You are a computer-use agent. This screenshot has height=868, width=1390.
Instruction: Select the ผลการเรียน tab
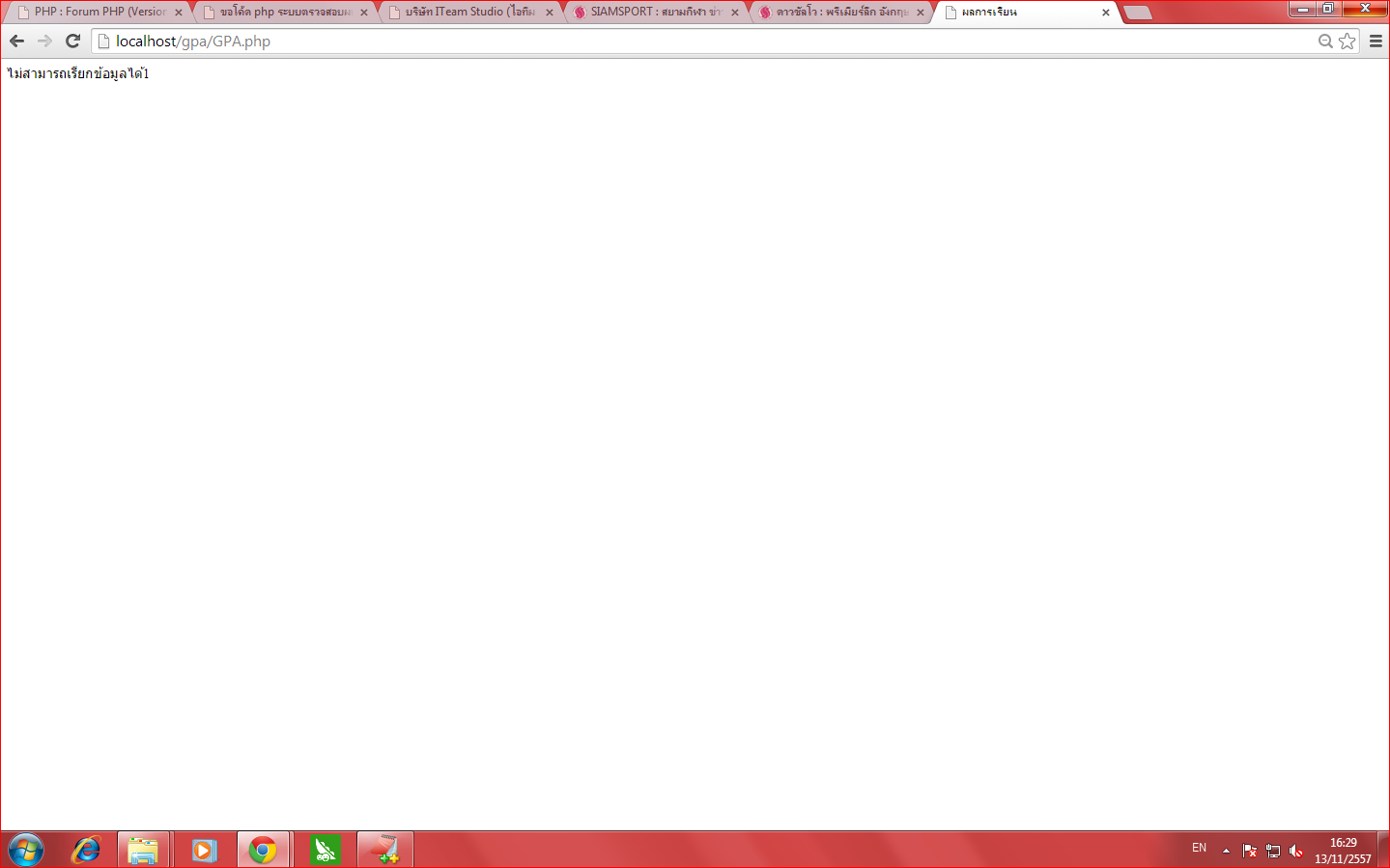pyautogui.click(x=1026, y=13)
